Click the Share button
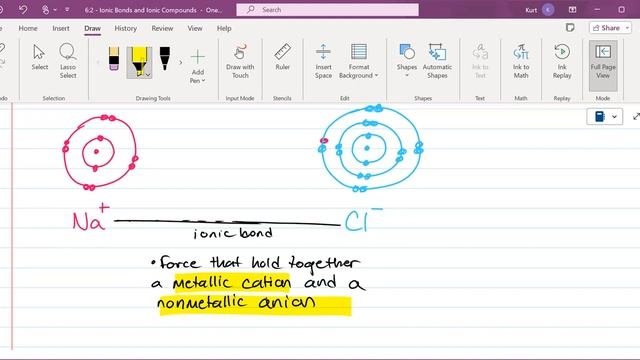This screenshot has height=360, width=640. pyautogui.click(x=606, y=28)
